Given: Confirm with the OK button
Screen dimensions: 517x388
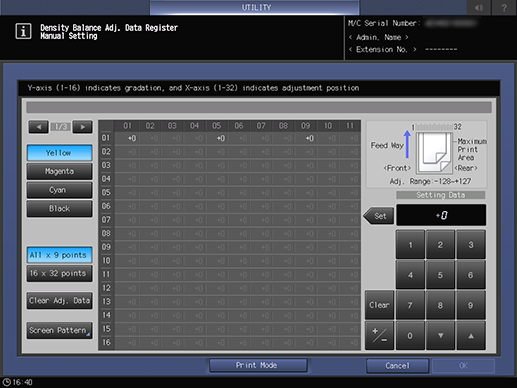Looking at the screenshot, I should click(x=463, y=366).
